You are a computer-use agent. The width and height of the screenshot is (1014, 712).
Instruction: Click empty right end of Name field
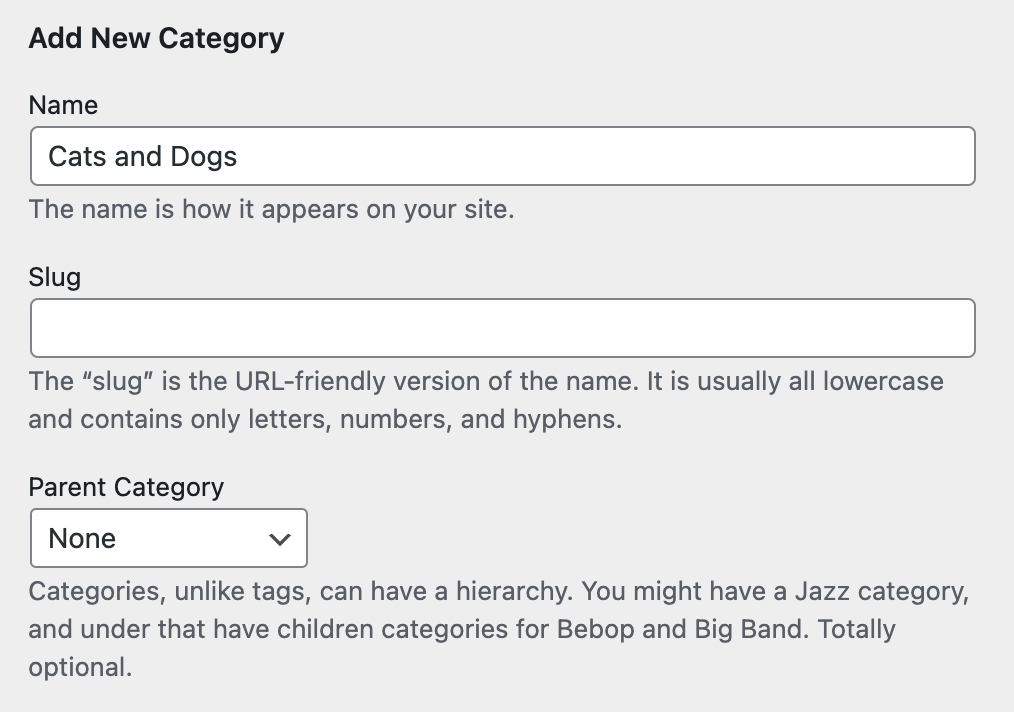pos(900,156)
